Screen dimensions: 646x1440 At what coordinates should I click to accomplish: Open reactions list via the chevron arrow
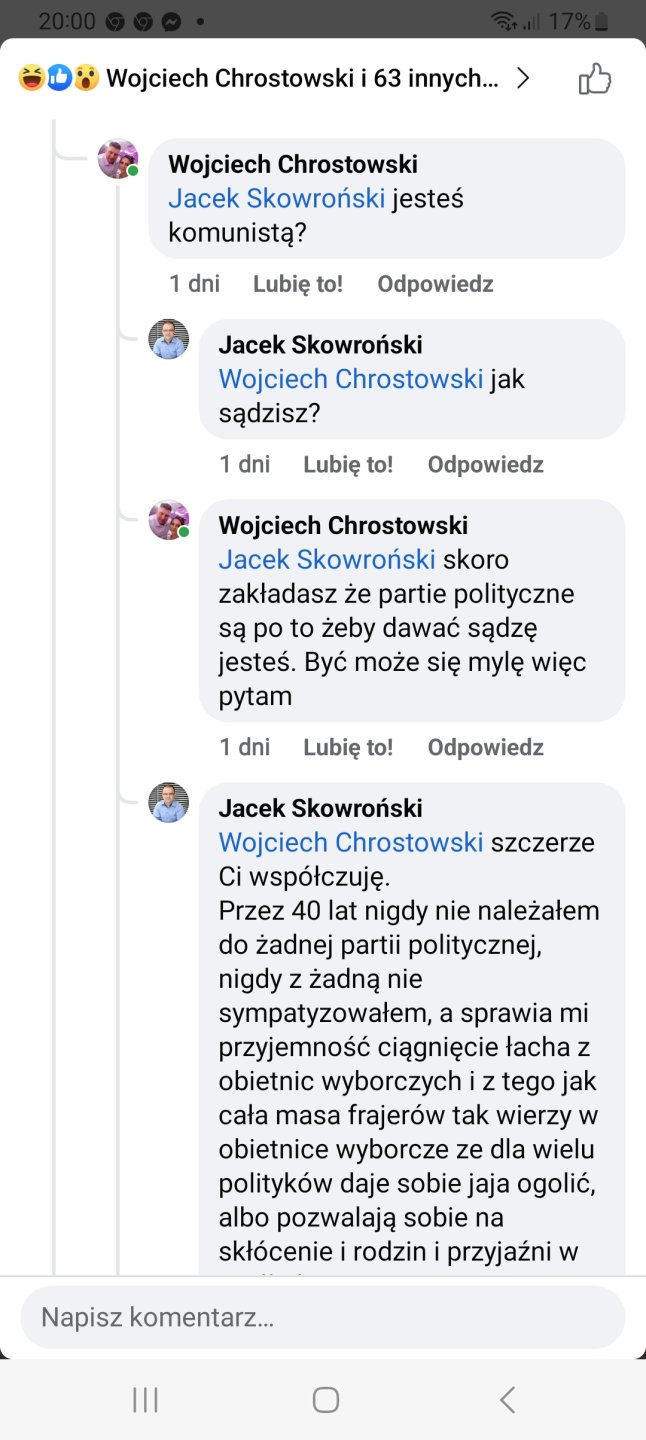522,79
